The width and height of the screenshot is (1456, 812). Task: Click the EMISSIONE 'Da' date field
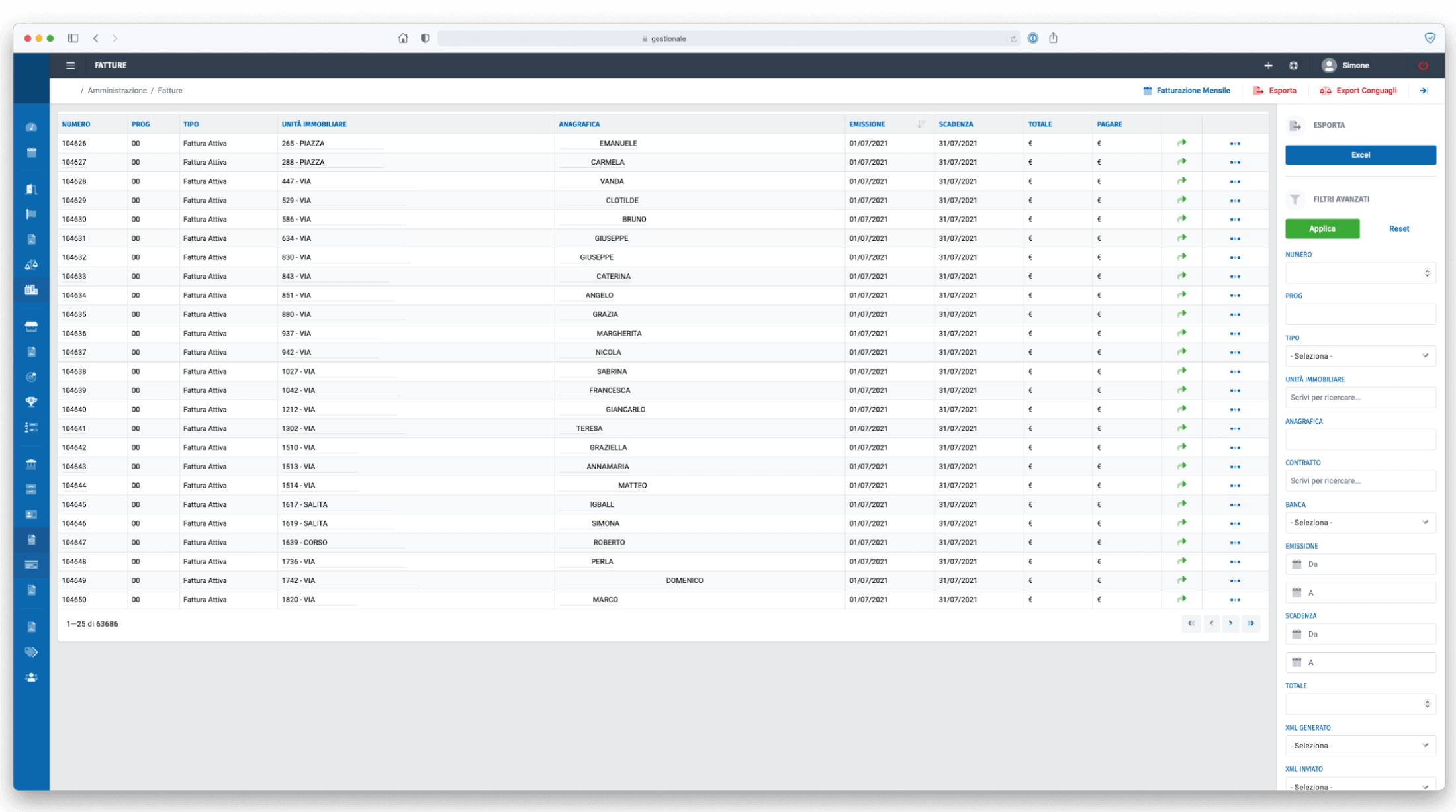(x=1360, y=564)
